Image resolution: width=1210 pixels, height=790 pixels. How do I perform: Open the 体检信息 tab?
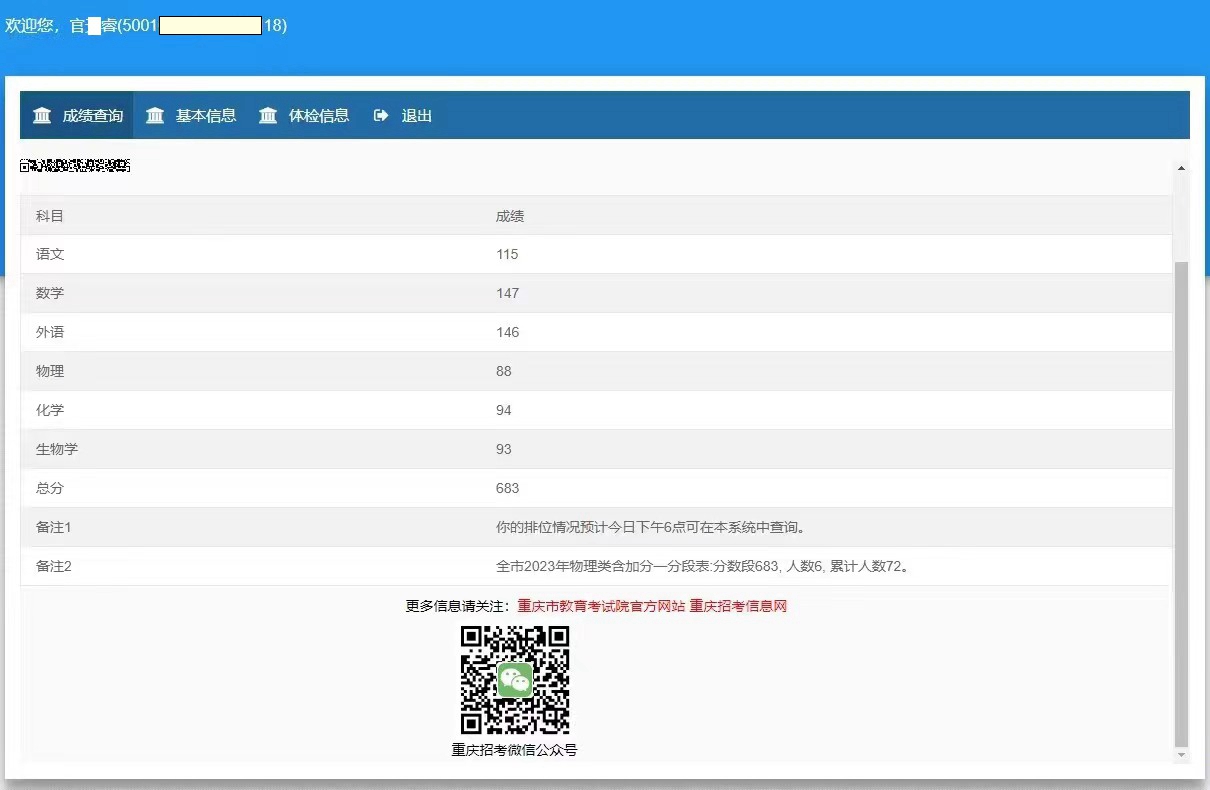[303, 116]
